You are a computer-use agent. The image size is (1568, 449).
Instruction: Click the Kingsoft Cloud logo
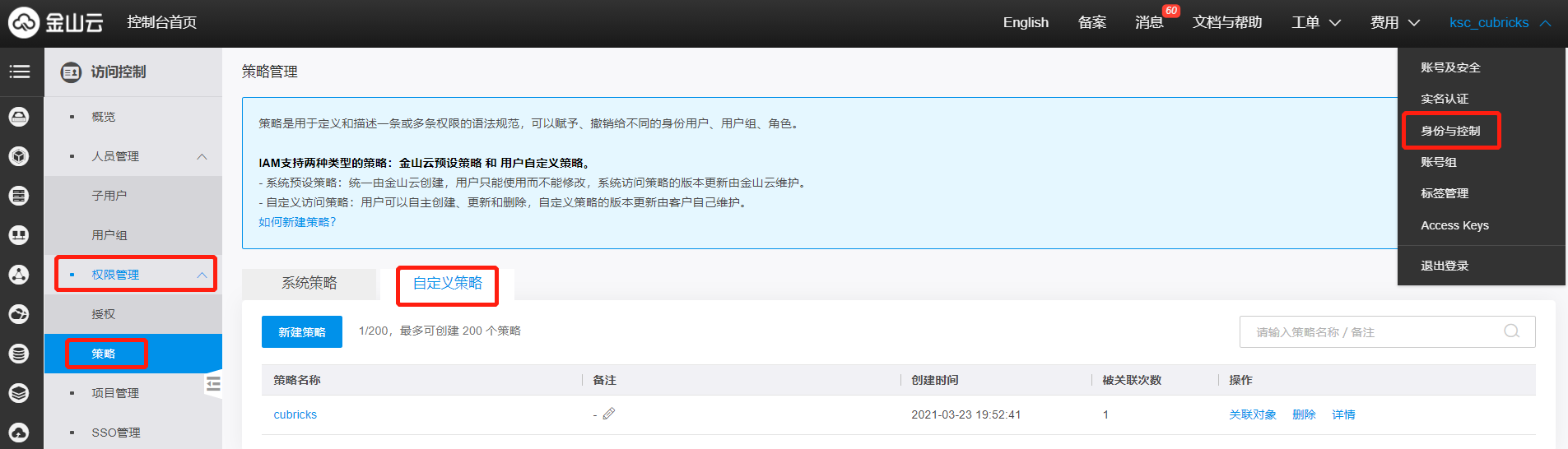[x=56, y=22]
